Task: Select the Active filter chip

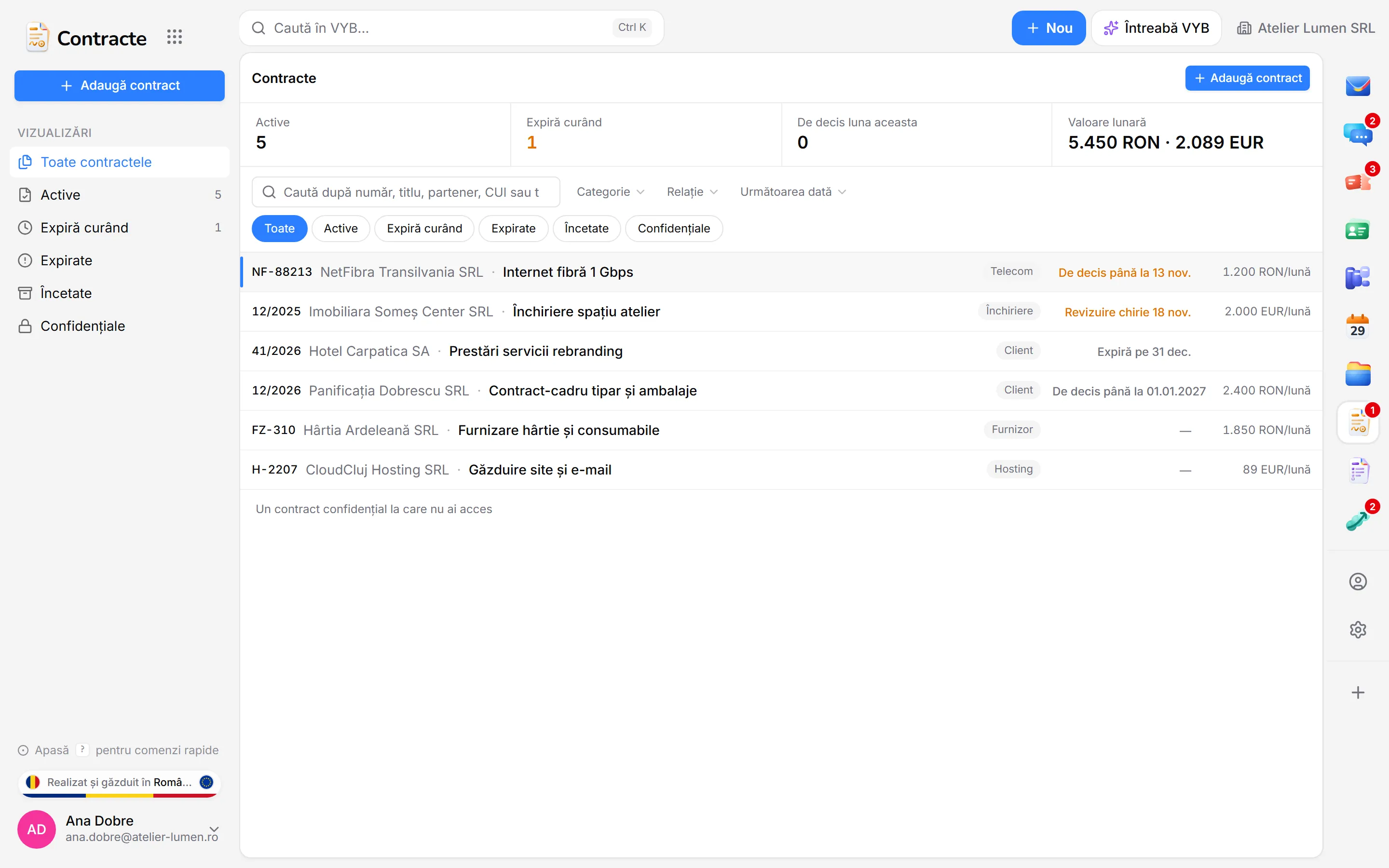Action: tap(340, 229)
